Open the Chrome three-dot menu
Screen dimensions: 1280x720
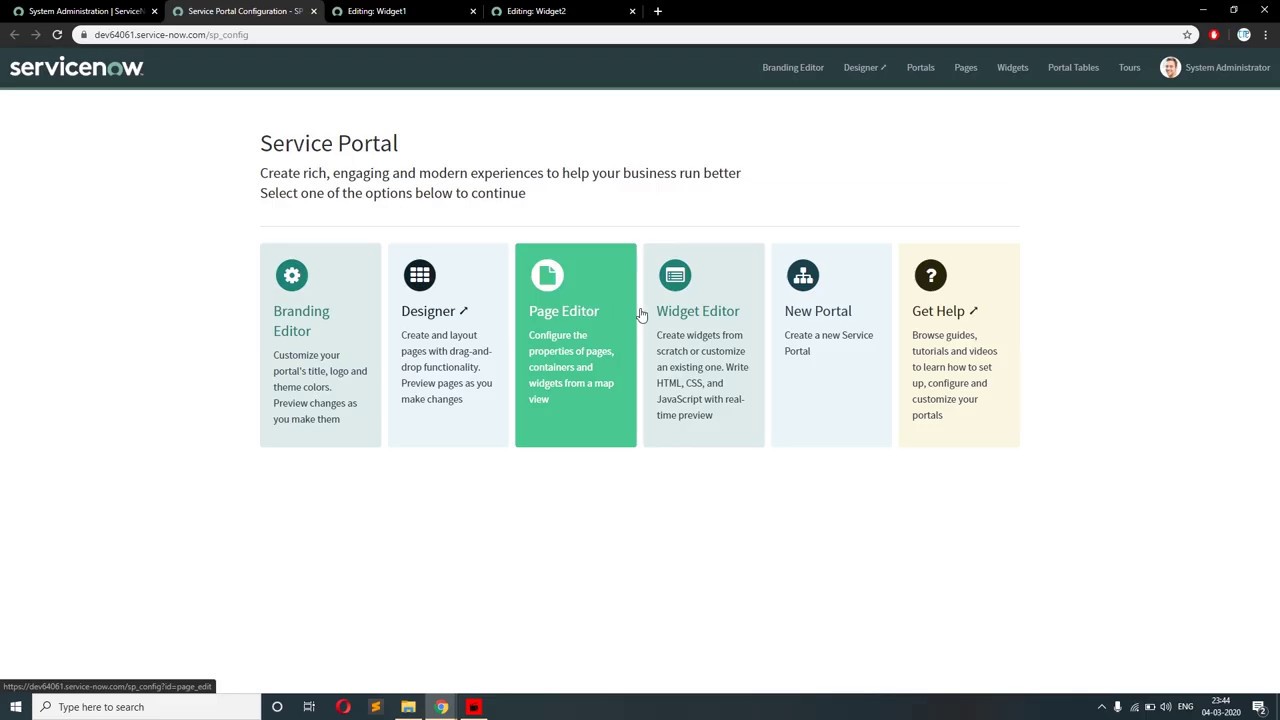(1267, 35)
